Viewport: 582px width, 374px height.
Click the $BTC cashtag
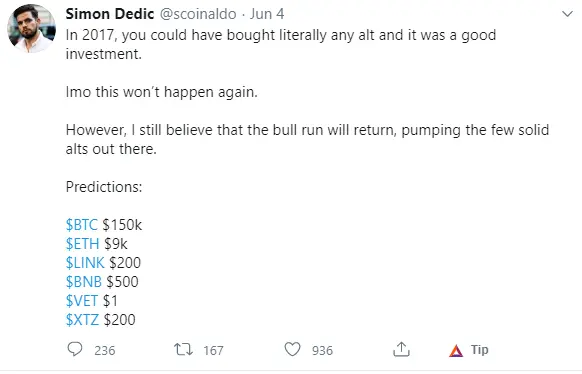81,225
